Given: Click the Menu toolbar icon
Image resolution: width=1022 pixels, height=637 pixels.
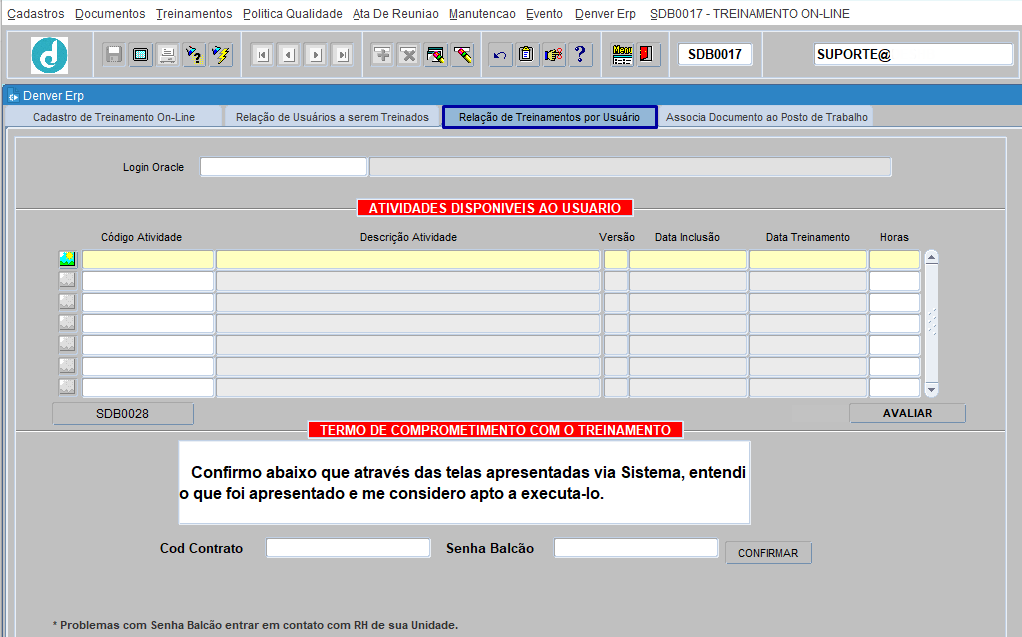Looking at the screenshot, I should click(x=622, y=55).
